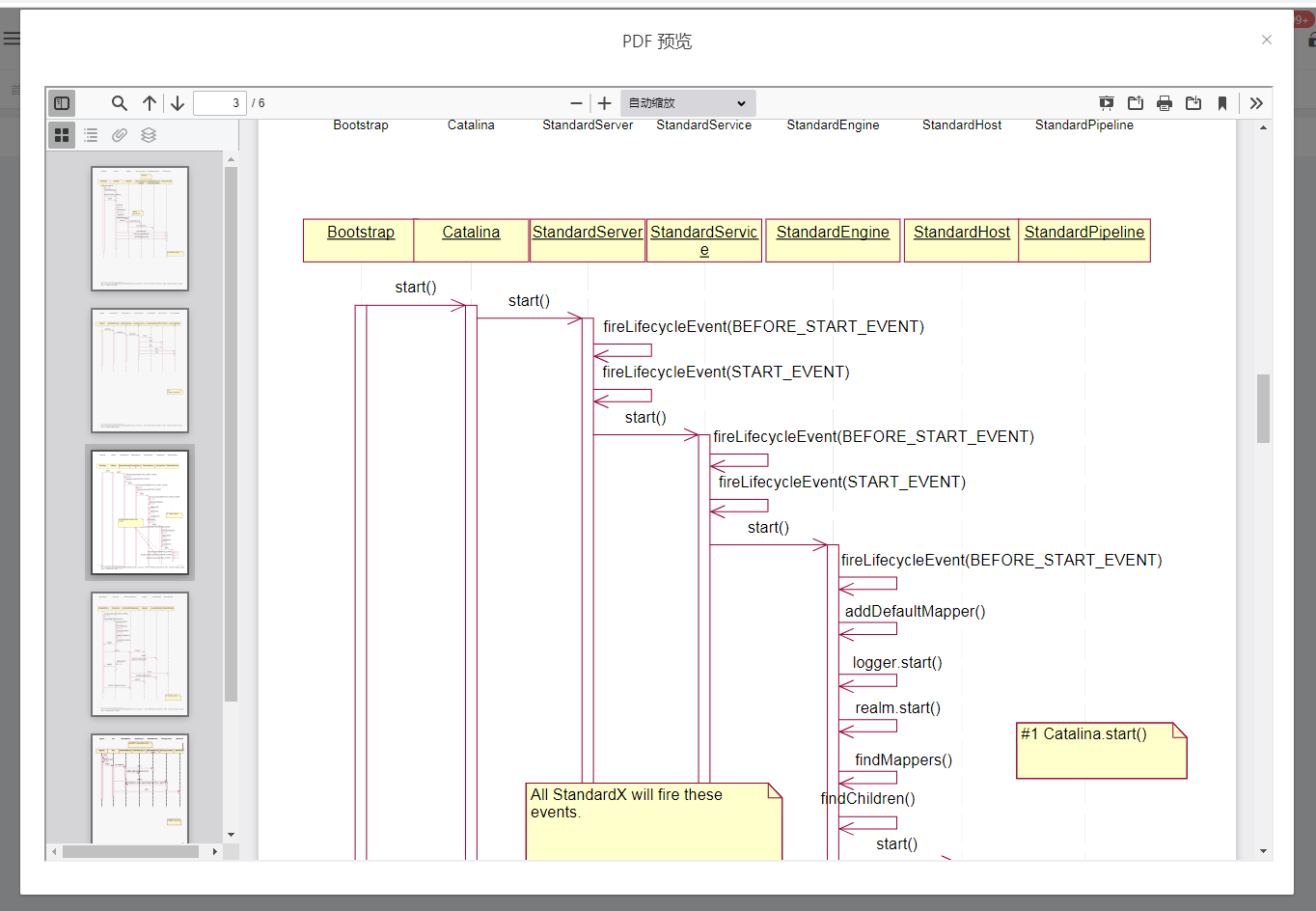Click the bookmark current view icon

pyautogui.click(x=1222, y=103)
